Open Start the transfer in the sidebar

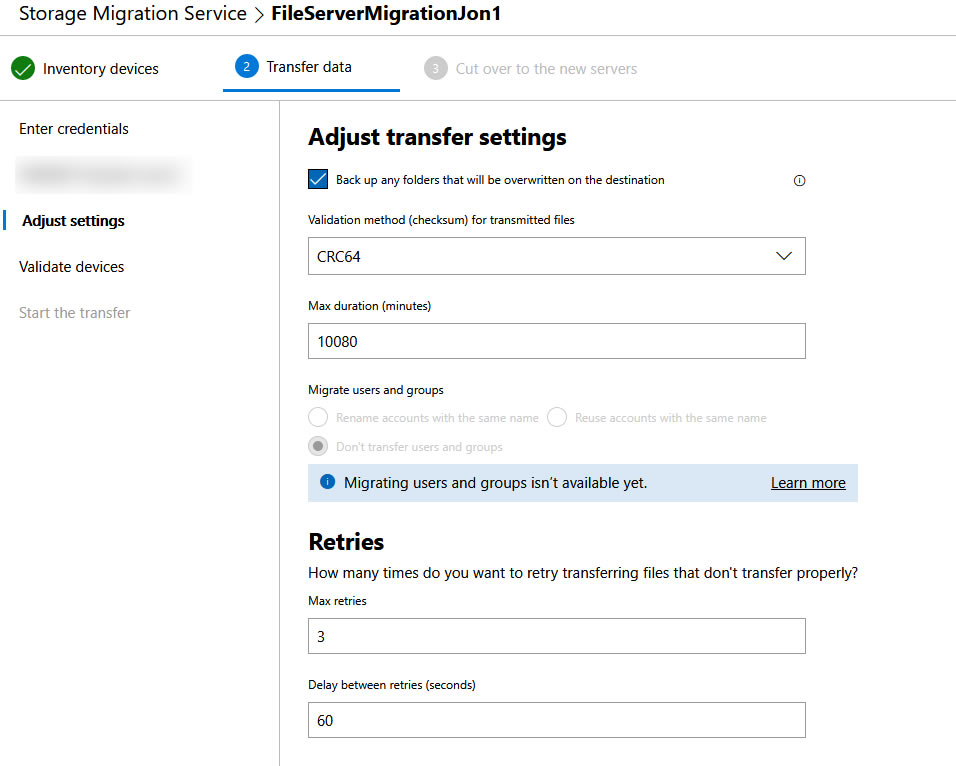click(x=74, y=313)
